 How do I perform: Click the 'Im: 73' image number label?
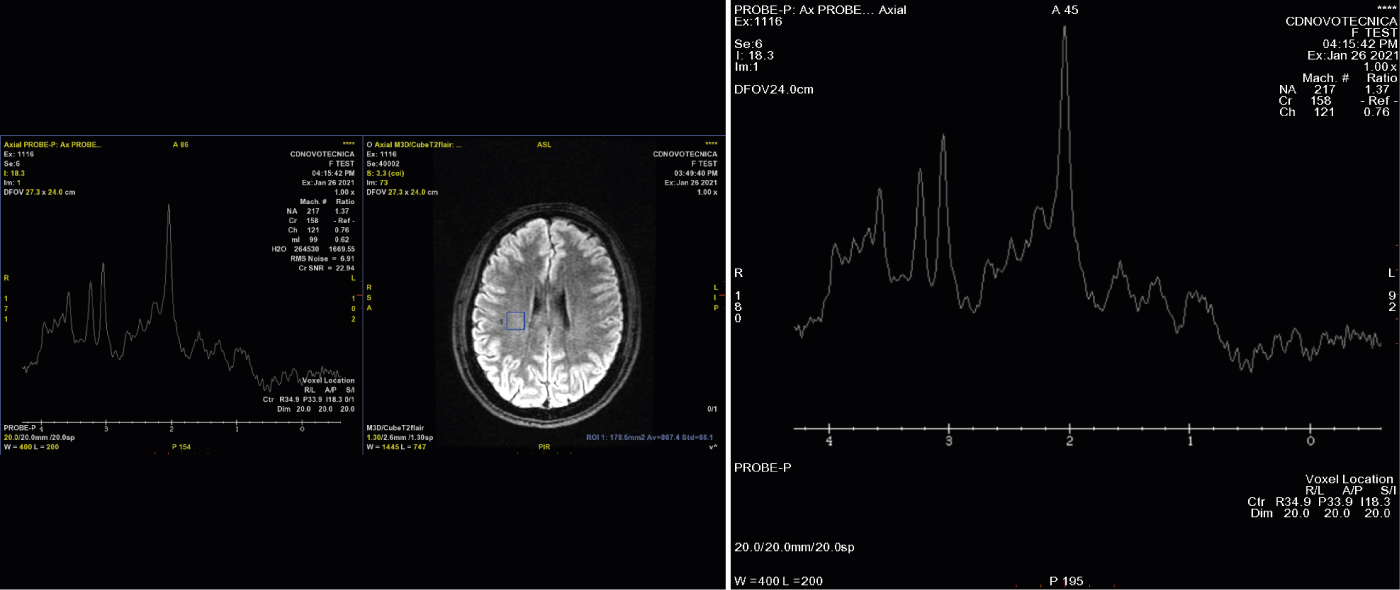pos(377,183)
